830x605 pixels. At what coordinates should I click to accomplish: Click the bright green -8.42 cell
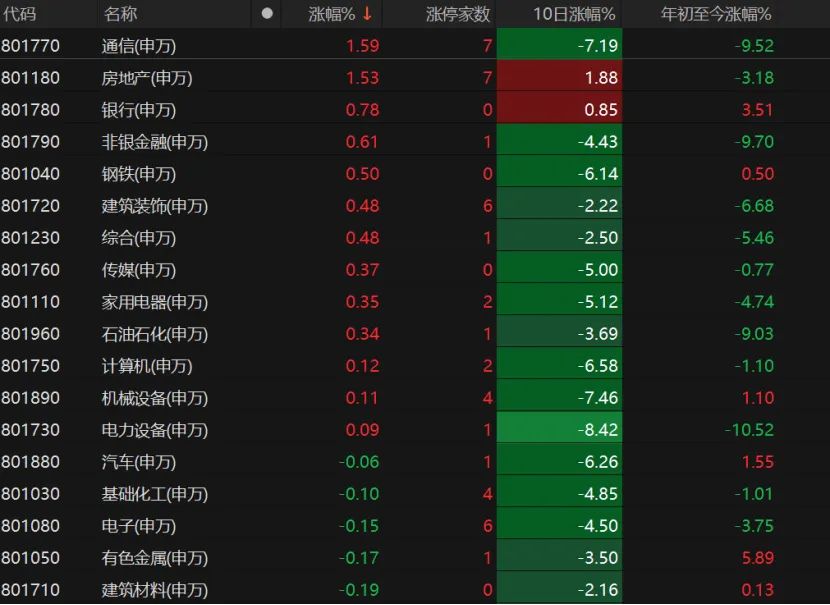[559, 430]
